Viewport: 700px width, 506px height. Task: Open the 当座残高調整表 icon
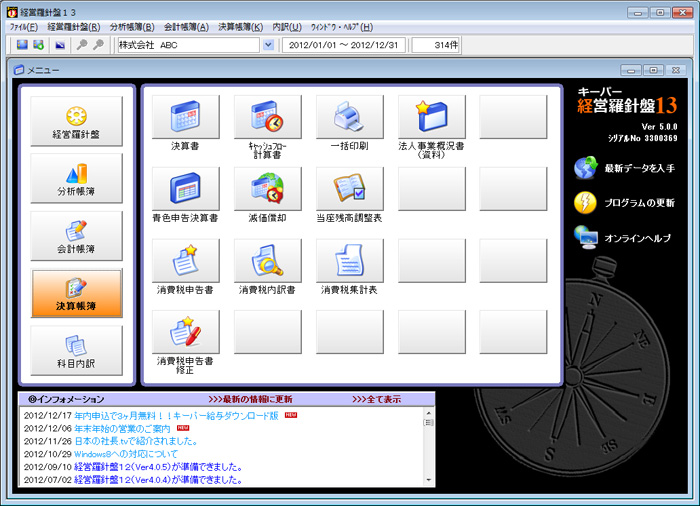click(350, 188)
